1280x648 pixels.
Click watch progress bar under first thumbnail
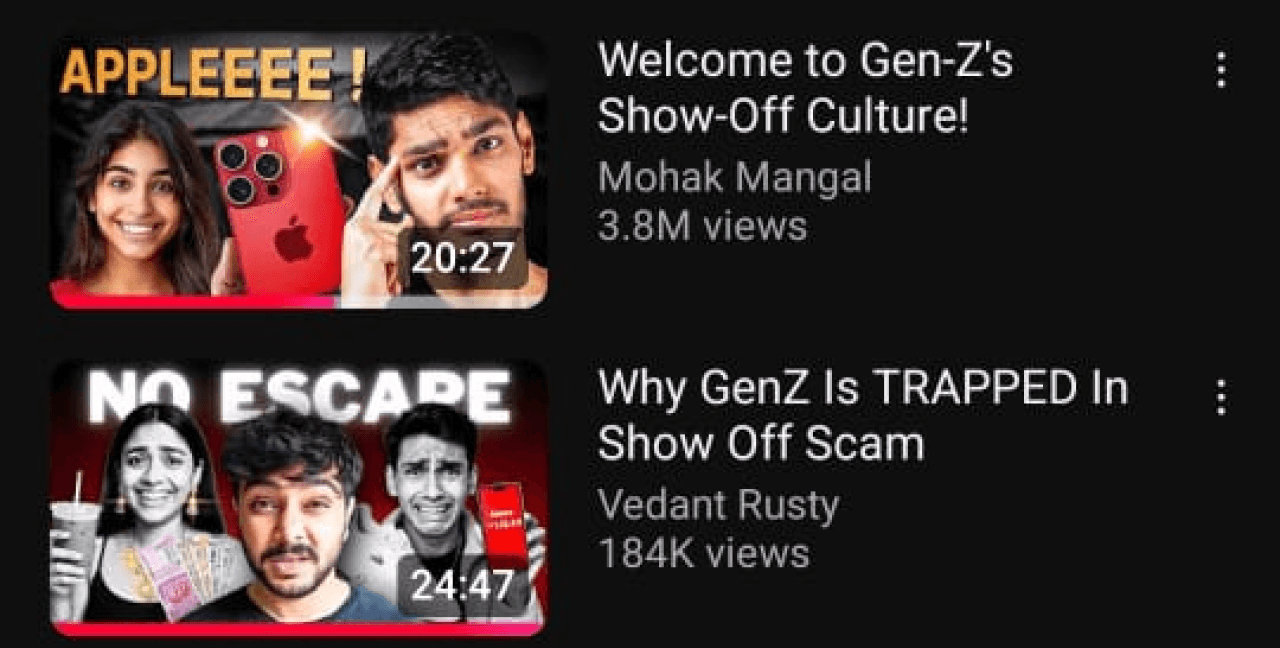coord(299,301)
